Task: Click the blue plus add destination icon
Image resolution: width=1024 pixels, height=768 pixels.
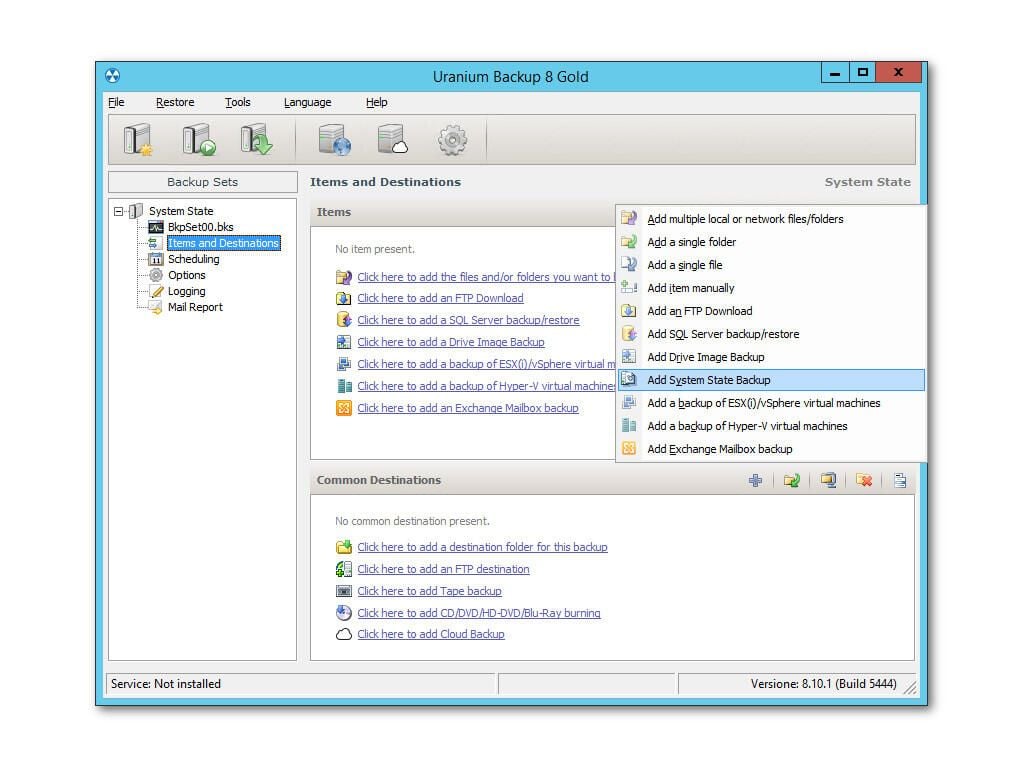Action: [756, 481]
